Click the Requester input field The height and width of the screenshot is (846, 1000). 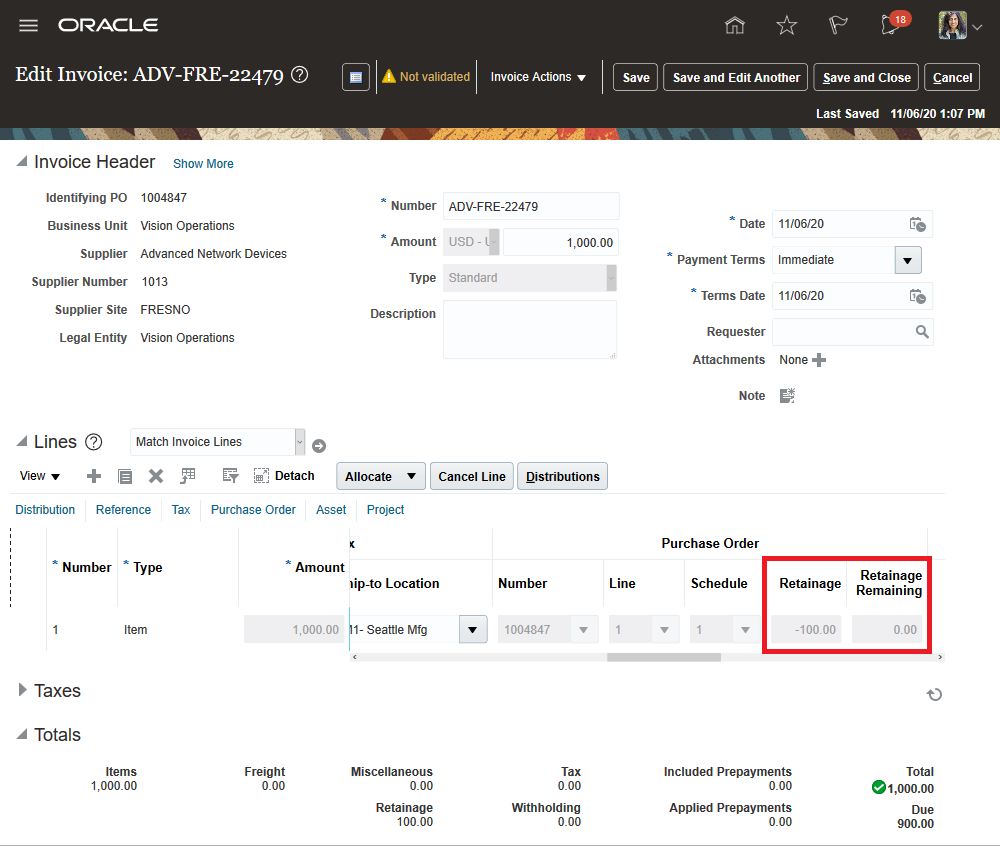click(x=843, y=332)
